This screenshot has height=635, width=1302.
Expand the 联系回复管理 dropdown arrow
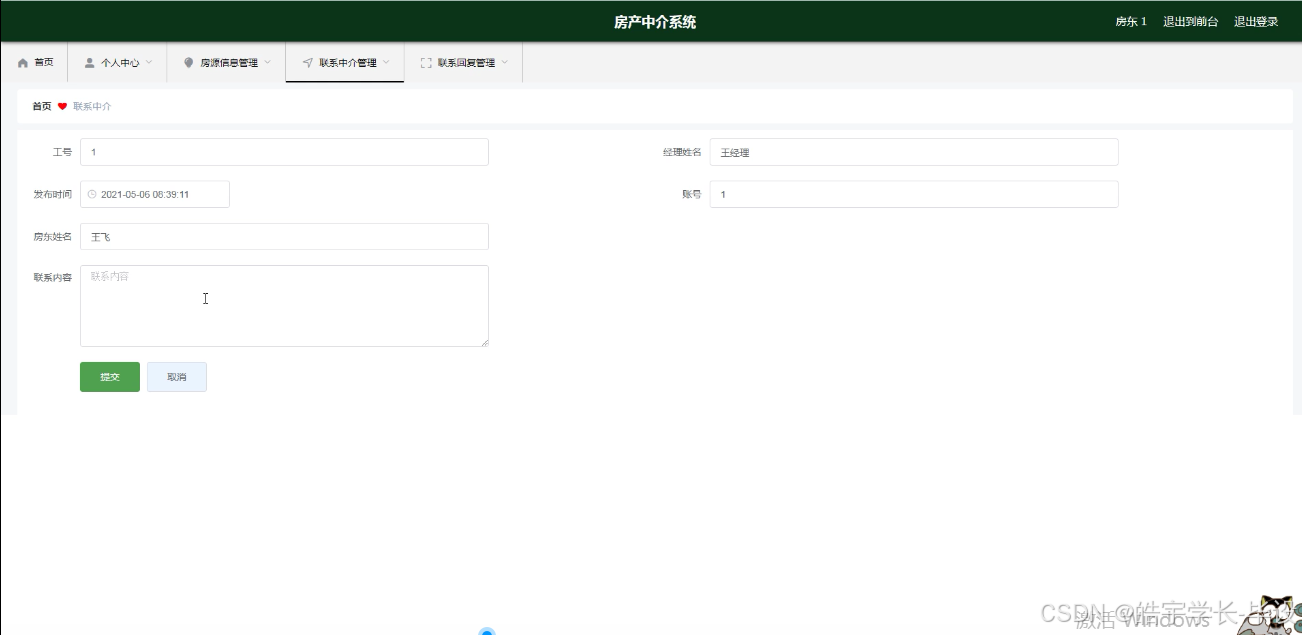[504, 63]
